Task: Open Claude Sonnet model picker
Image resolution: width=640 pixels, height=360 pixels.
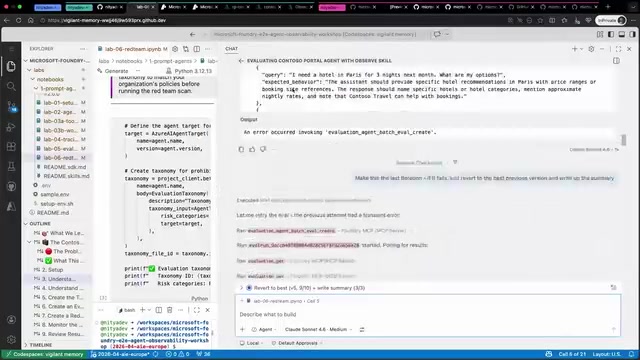Action: (x=318, y=329)
